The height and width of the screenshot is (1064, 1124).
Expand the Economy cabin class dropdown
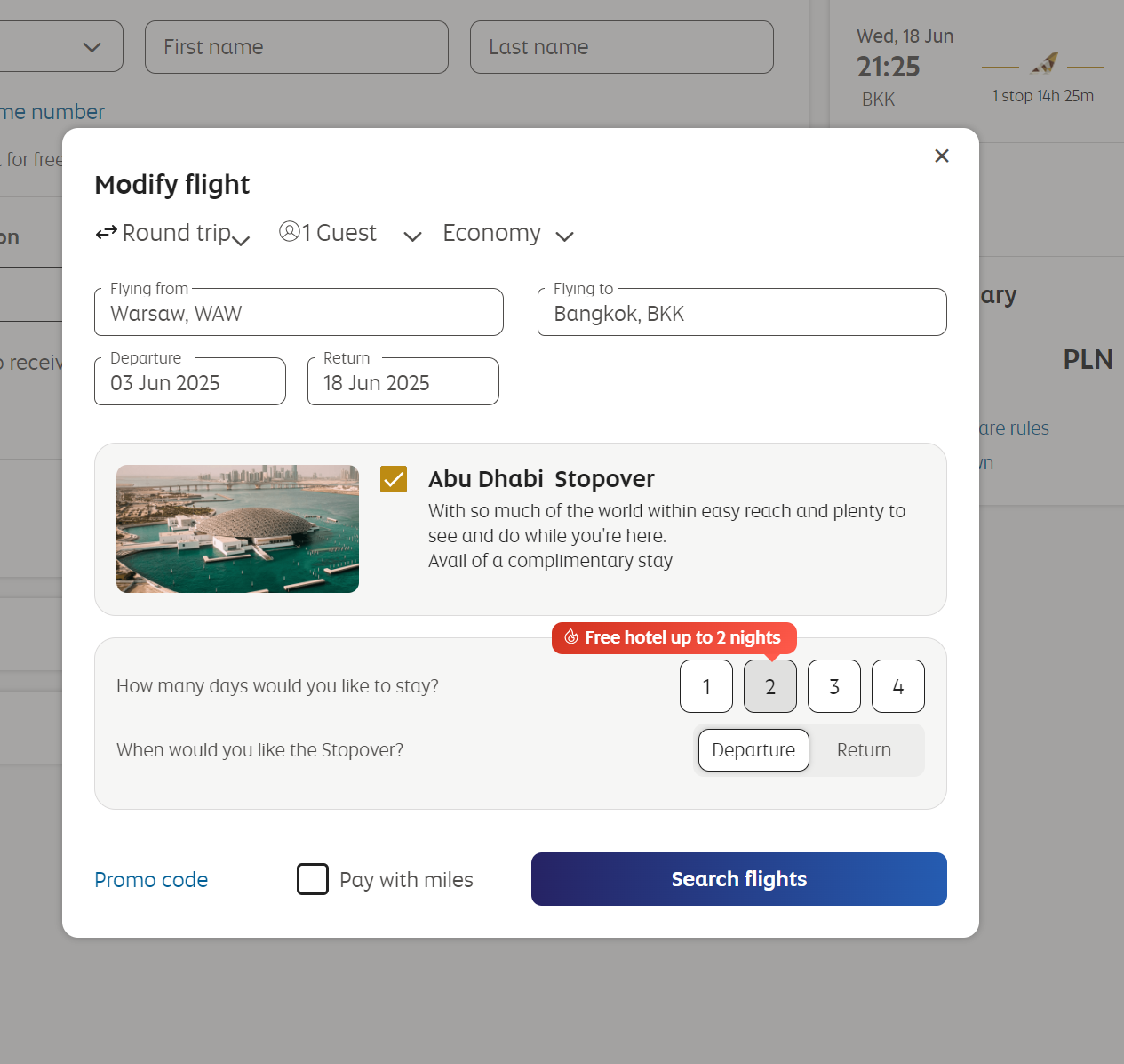click(x=564, y=236)
